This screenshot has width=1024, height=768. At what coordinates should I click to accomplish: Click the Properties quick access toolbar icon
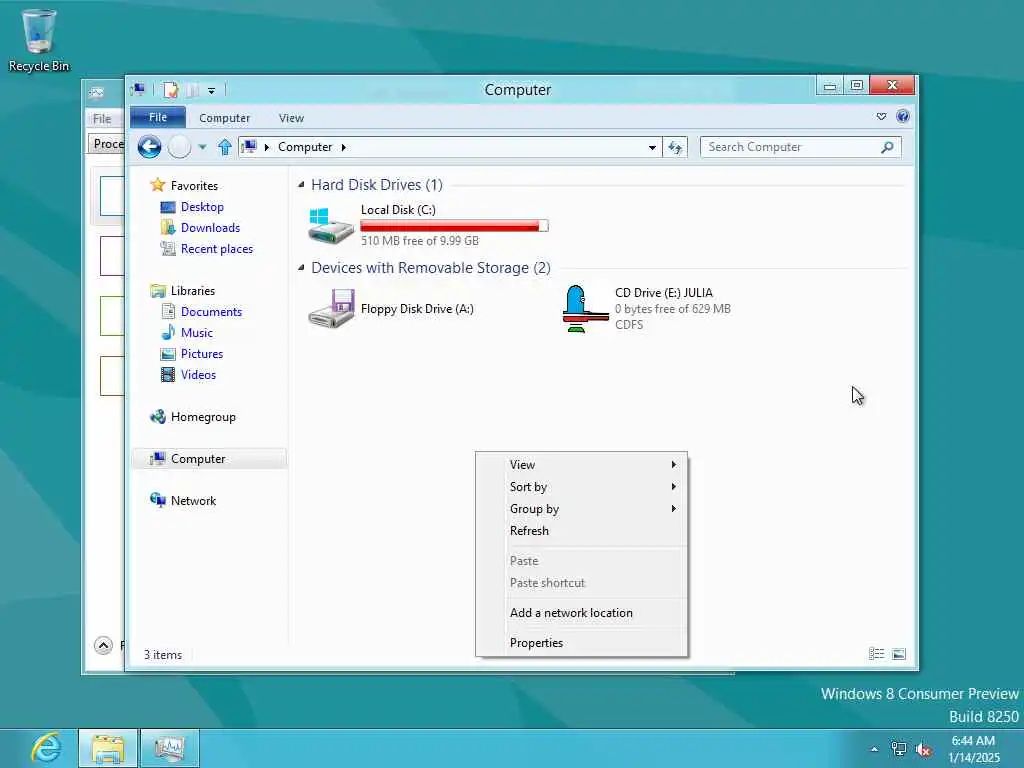170,90
